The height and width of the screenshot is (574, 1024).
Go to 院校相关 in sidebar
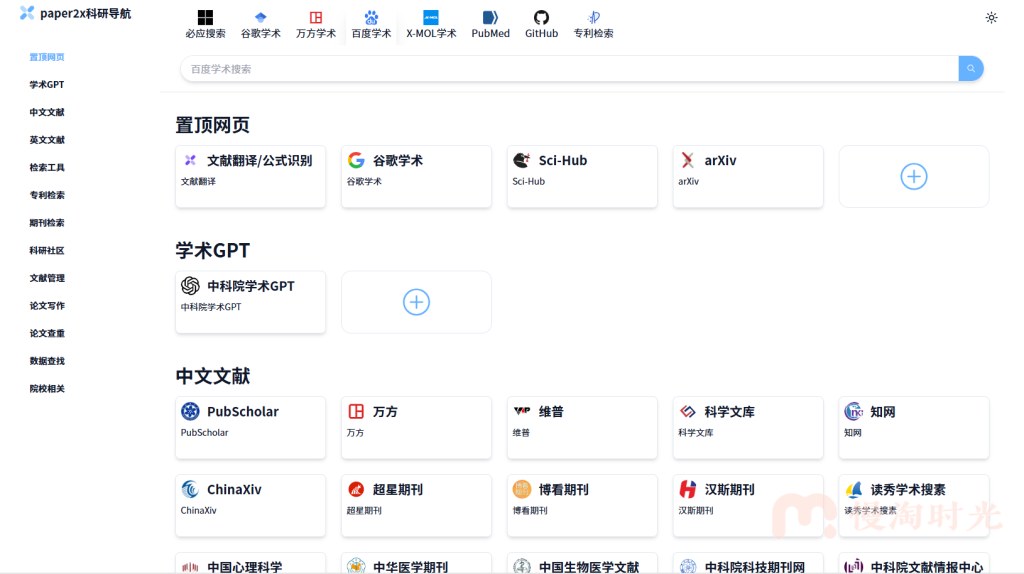[47, 389]
